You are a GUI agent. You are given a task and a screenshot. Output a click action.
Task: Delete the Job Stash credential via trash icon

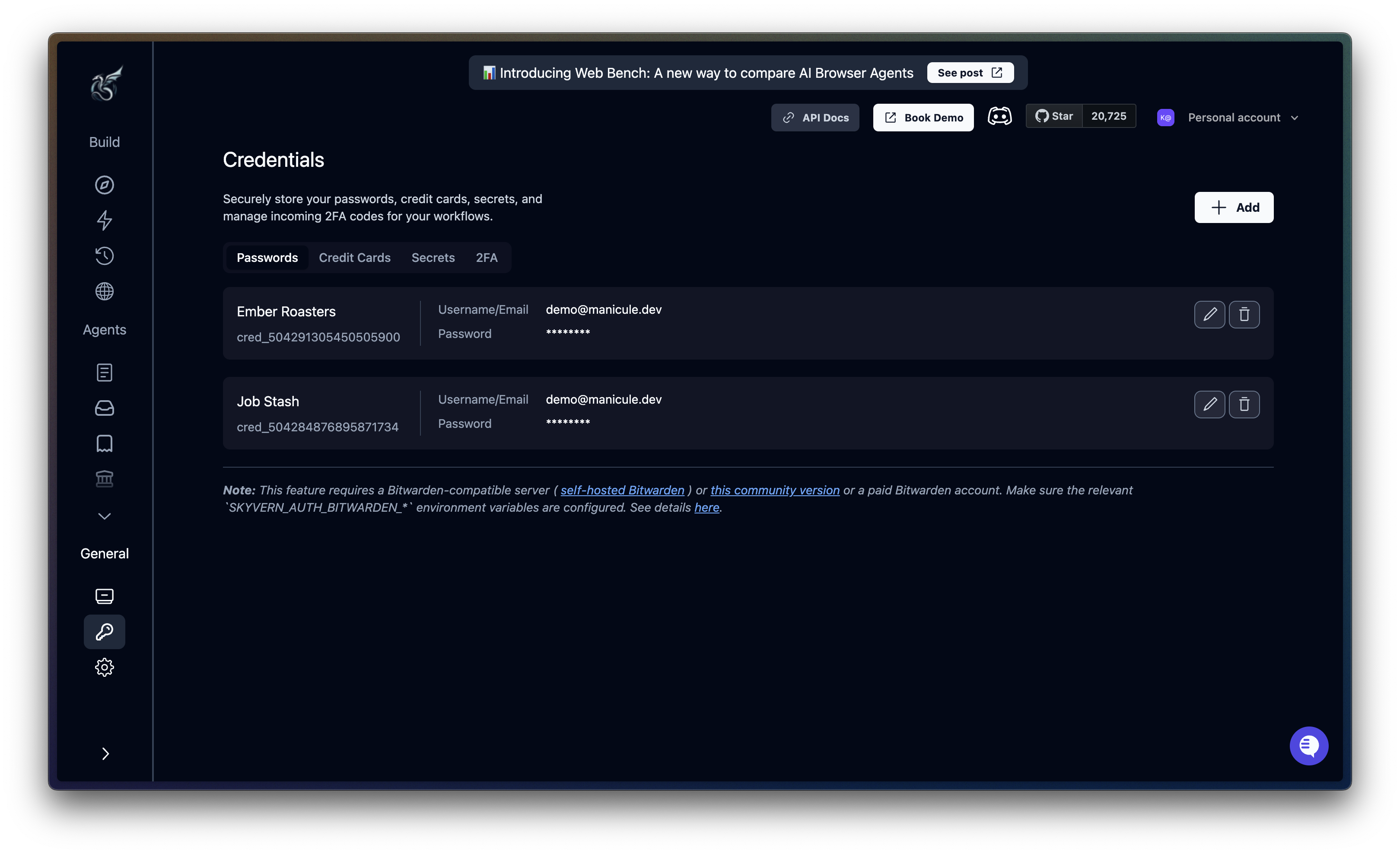pyautogui.click(x=1245, y=404)
